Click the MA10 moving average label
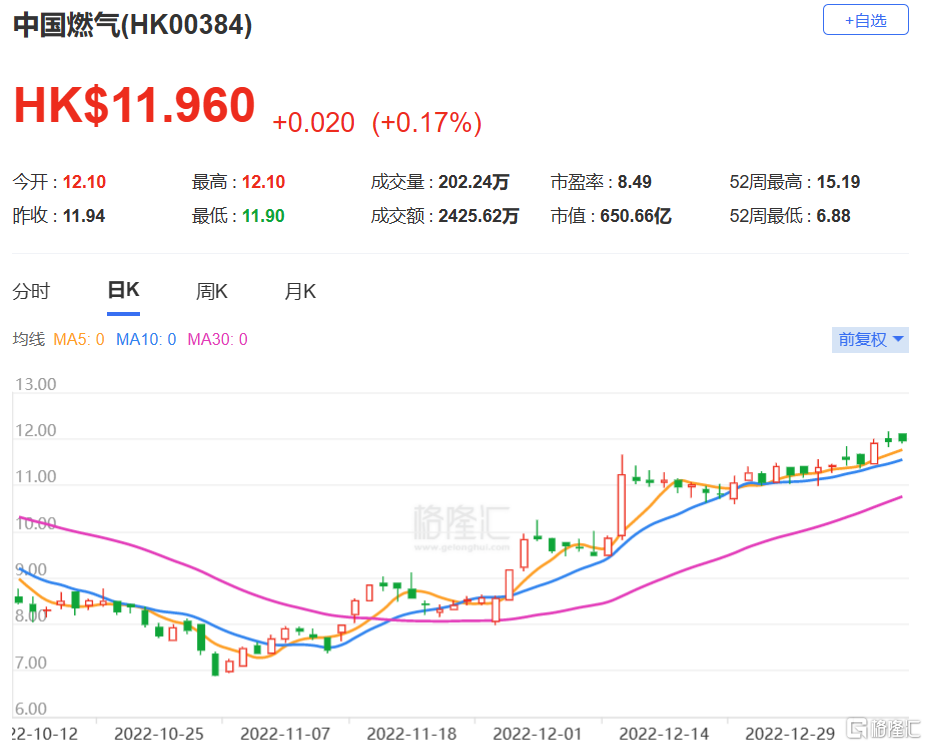Image resolution: width=927 pixels, height=746 pixels. [146, 339]
